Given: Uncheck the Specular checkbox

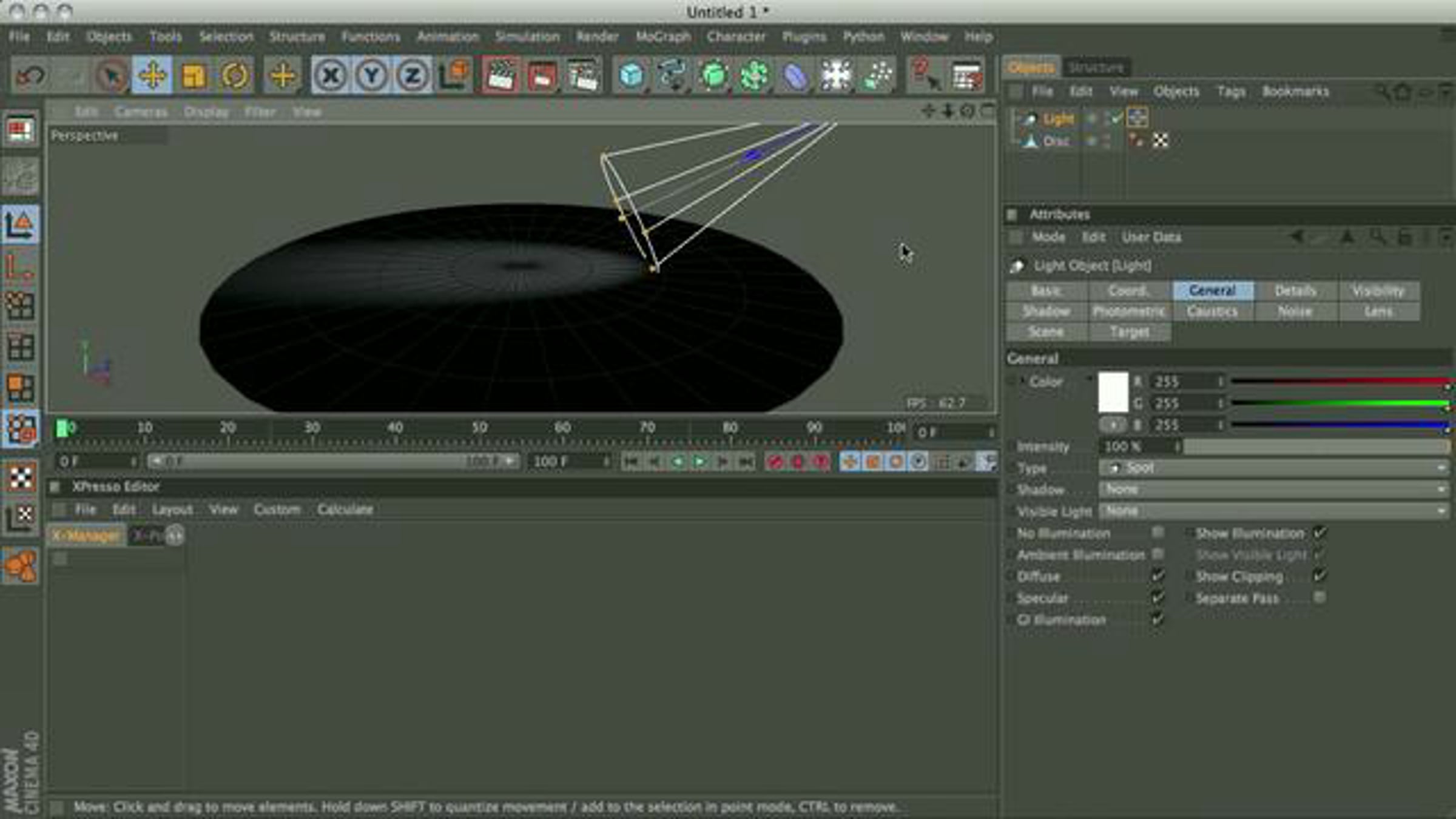Looking at the screenshot, I should click(x=1158, y=598).
